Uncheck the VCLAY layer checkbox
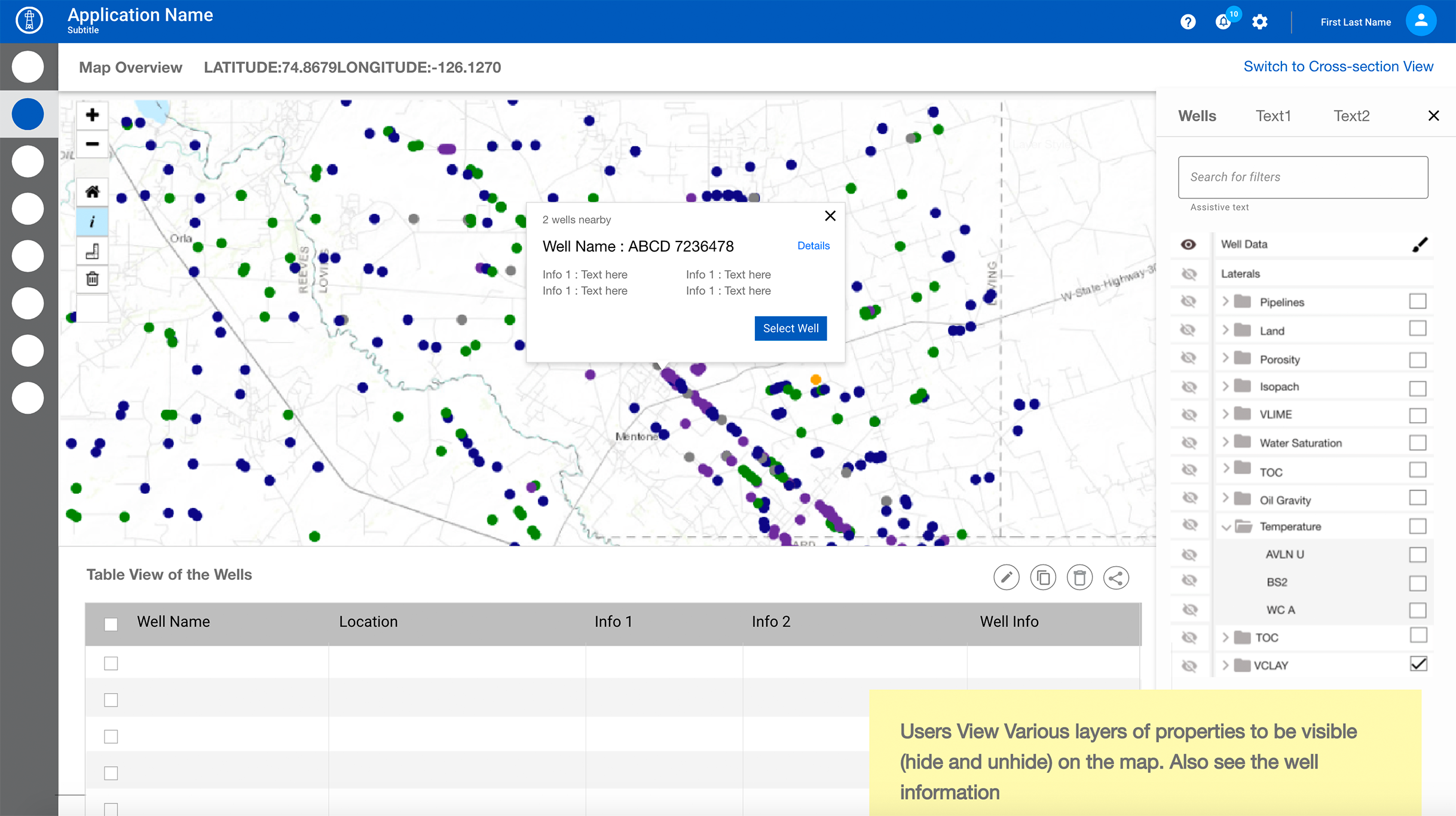This screenshot has height=816, width=1456. [1418, 664]
